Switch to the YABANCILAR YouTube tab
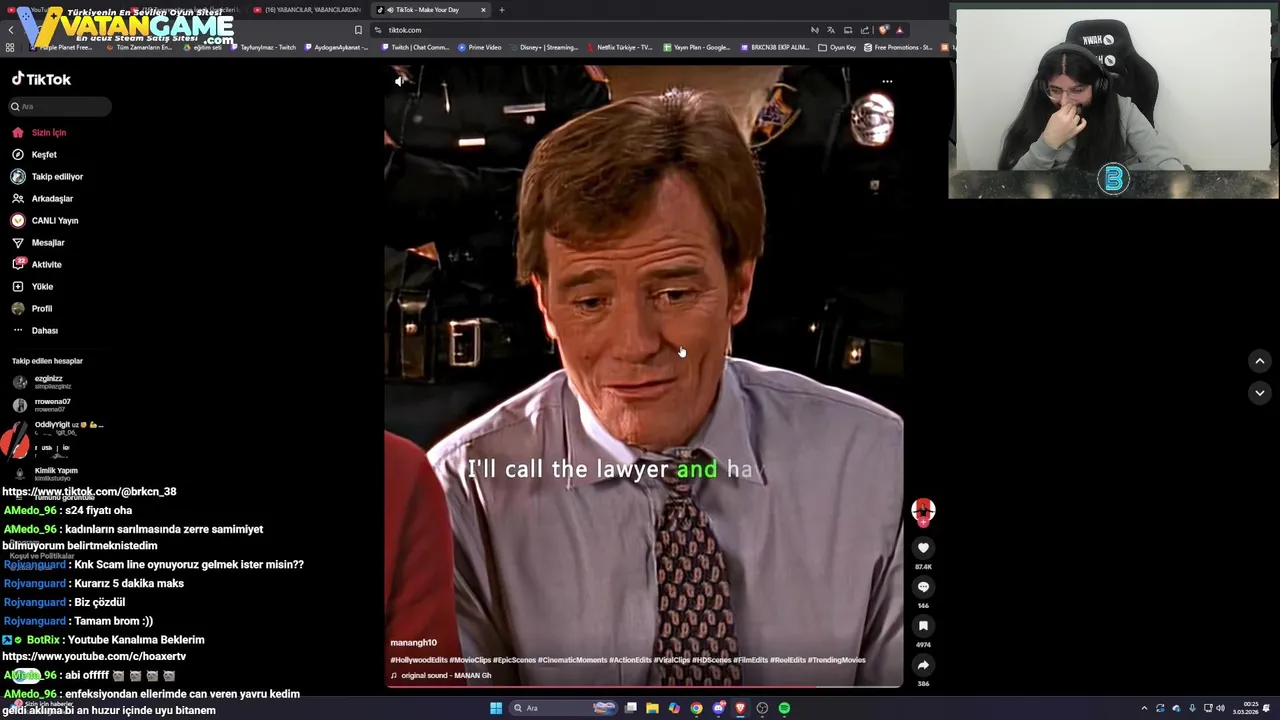Image resolution: width=1280 pixels, height=720 pixels. pos(306,10)
